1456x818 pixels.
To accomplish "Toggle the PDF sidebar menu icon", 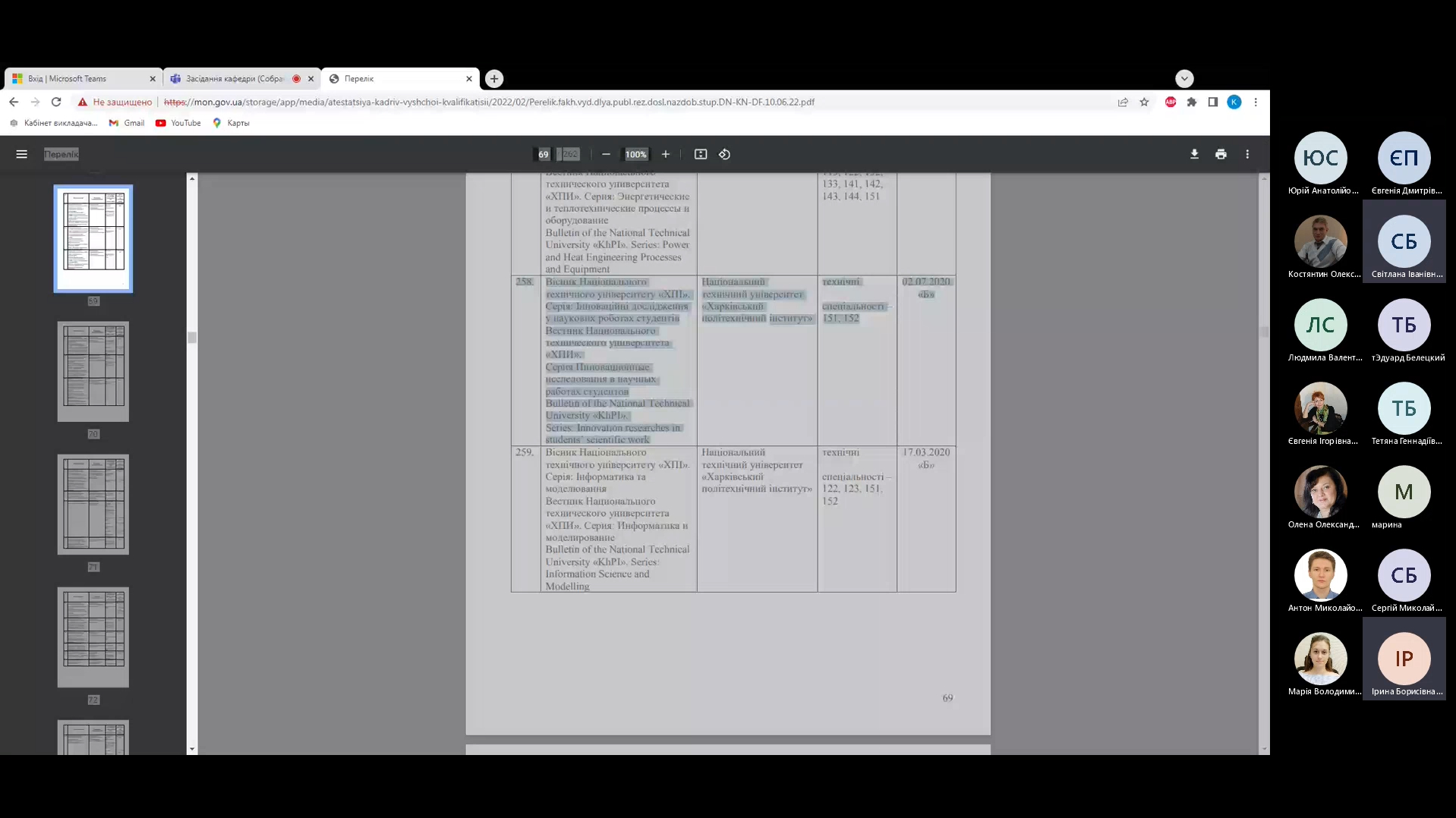I will (x=21, y=154).
